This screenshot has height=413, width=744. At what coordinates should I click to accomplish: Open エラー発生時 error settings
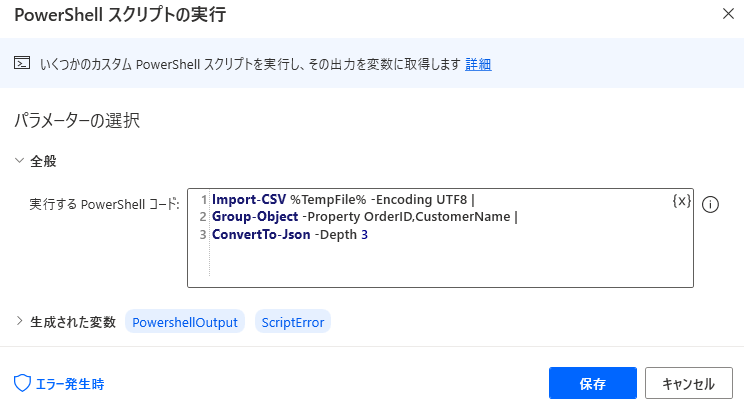click(x=70, y=384)
